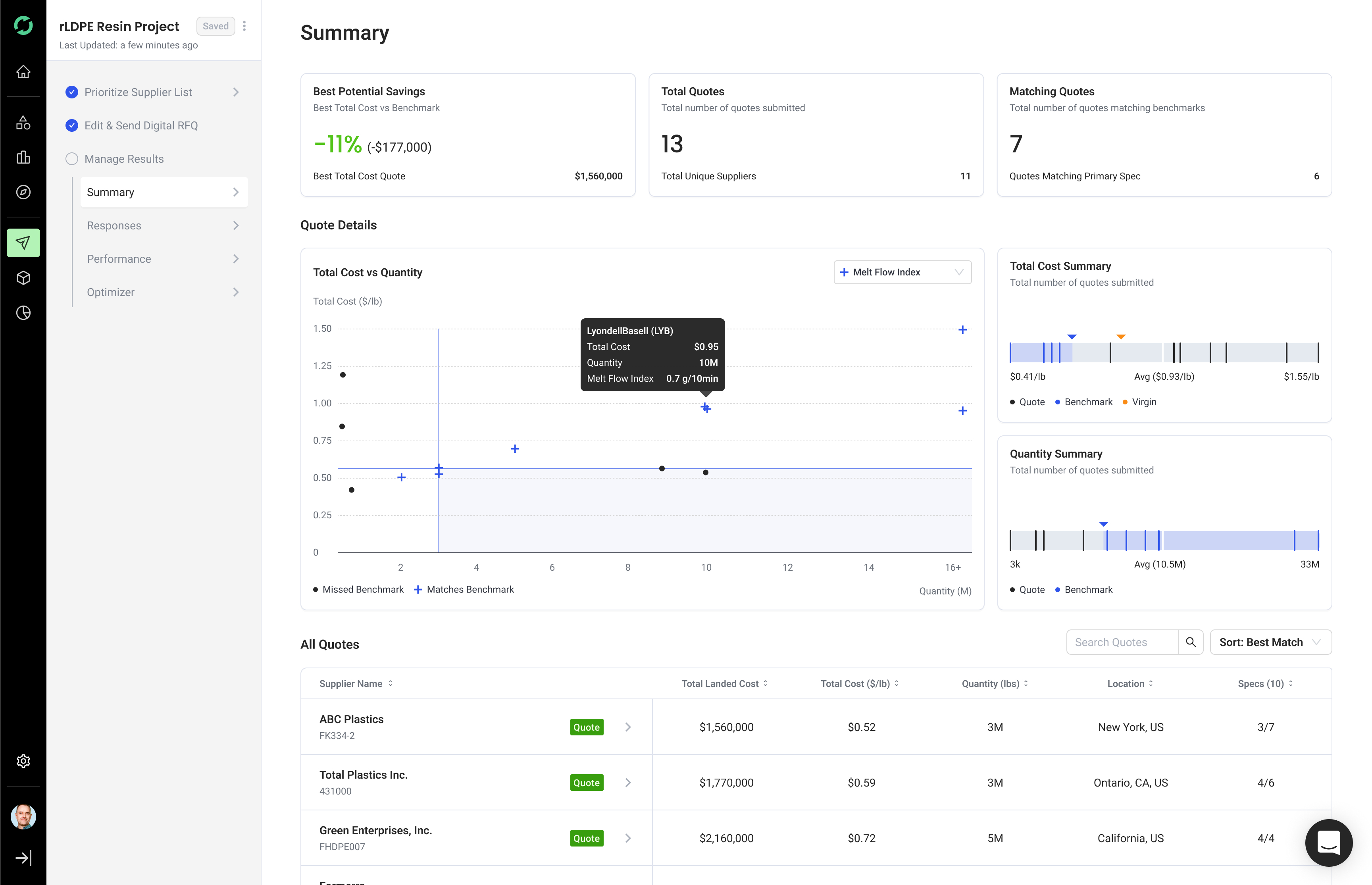Open the Melt Flow Index dropdown
1372x885 pixels.
click(902, 272)
